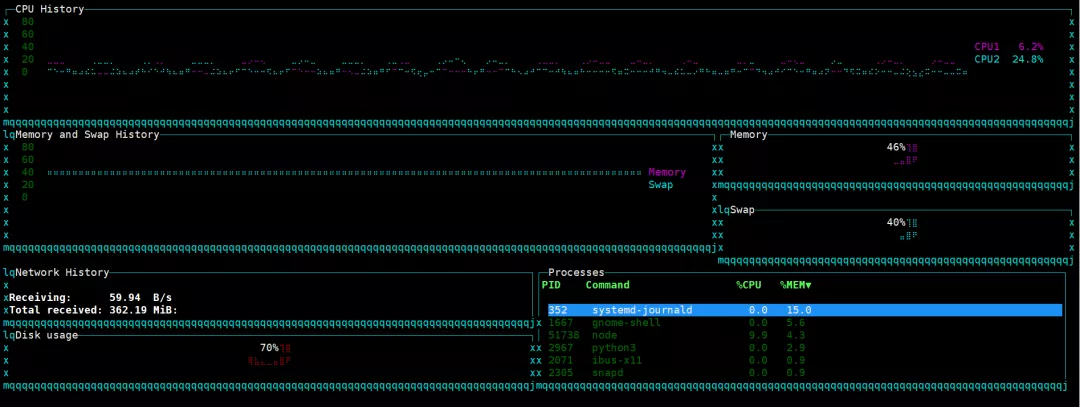Click the memory history dotted line graph
Screen dimensions: 1080x407
(344, 172)
